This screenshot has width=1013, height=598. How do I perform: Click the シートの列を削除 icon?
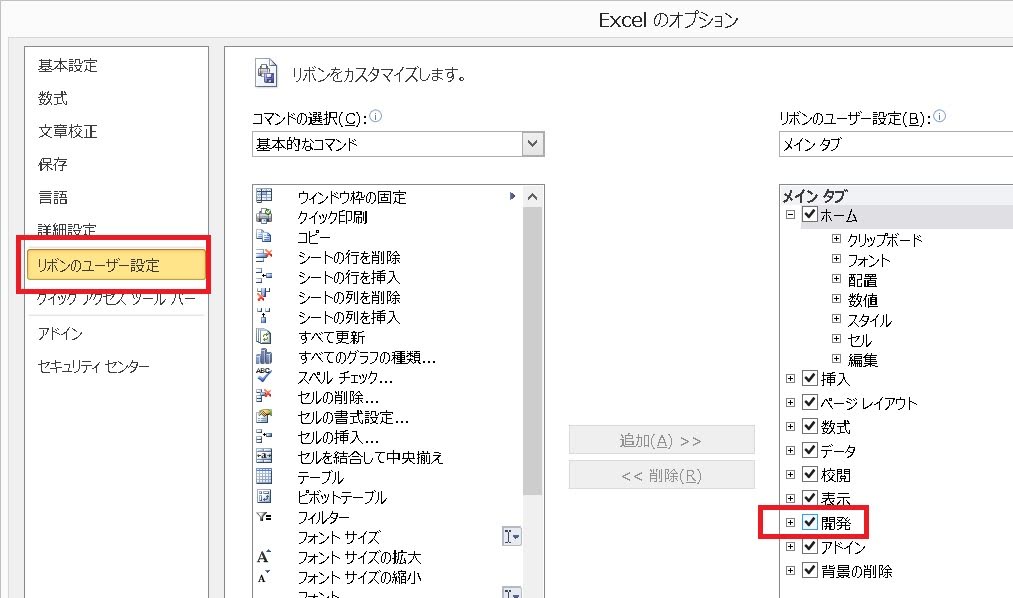click(x=264, y=296)
